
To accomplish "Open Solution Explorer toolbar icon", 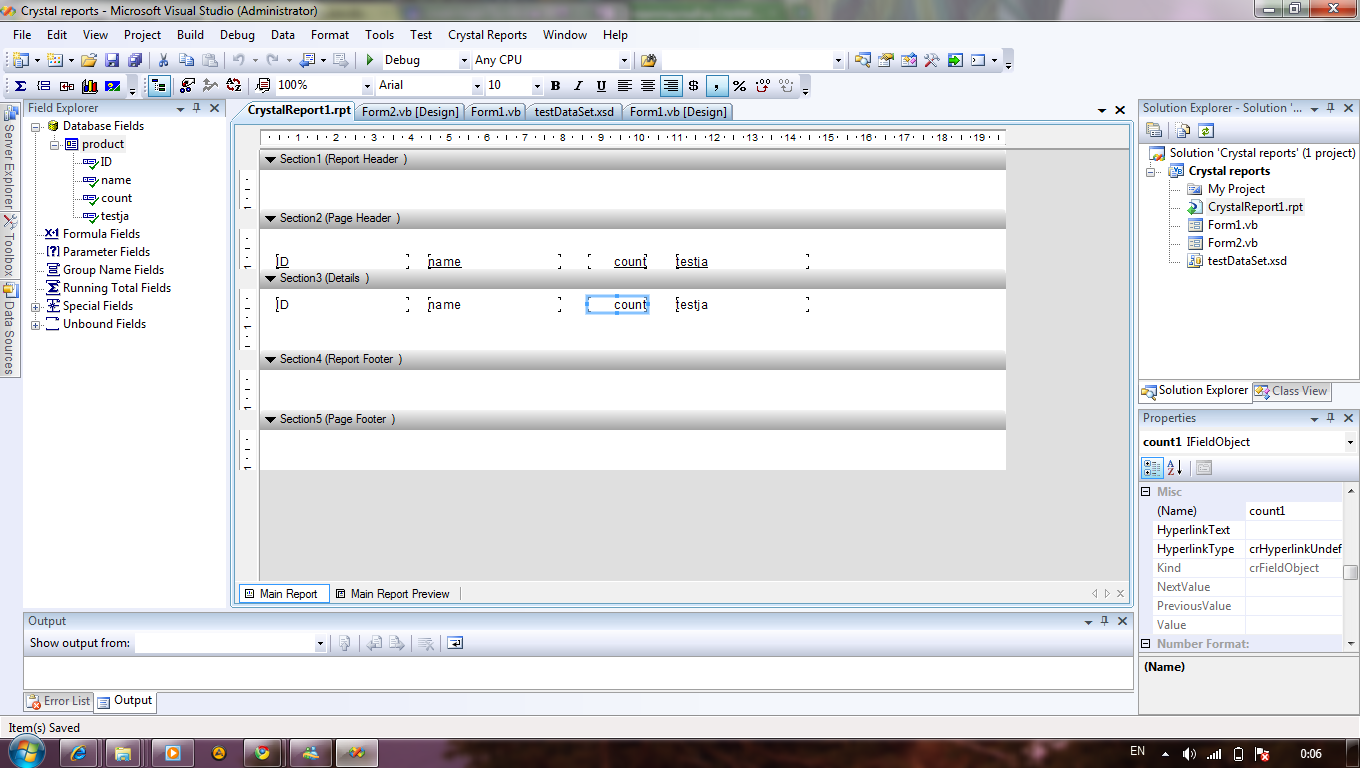I will pos(862,60).
